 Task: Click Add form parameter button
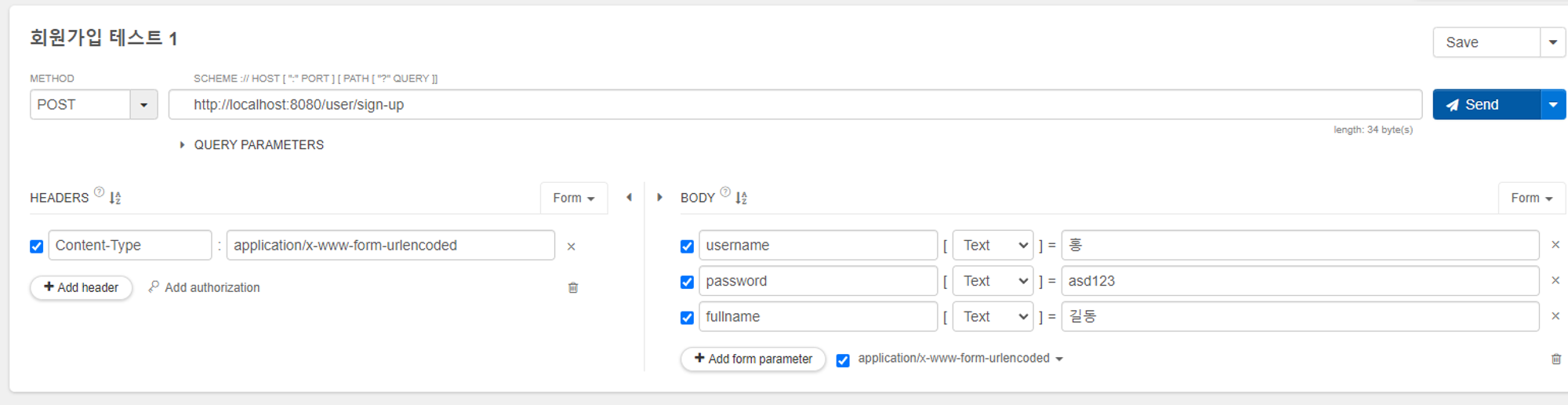click(753, 359)
